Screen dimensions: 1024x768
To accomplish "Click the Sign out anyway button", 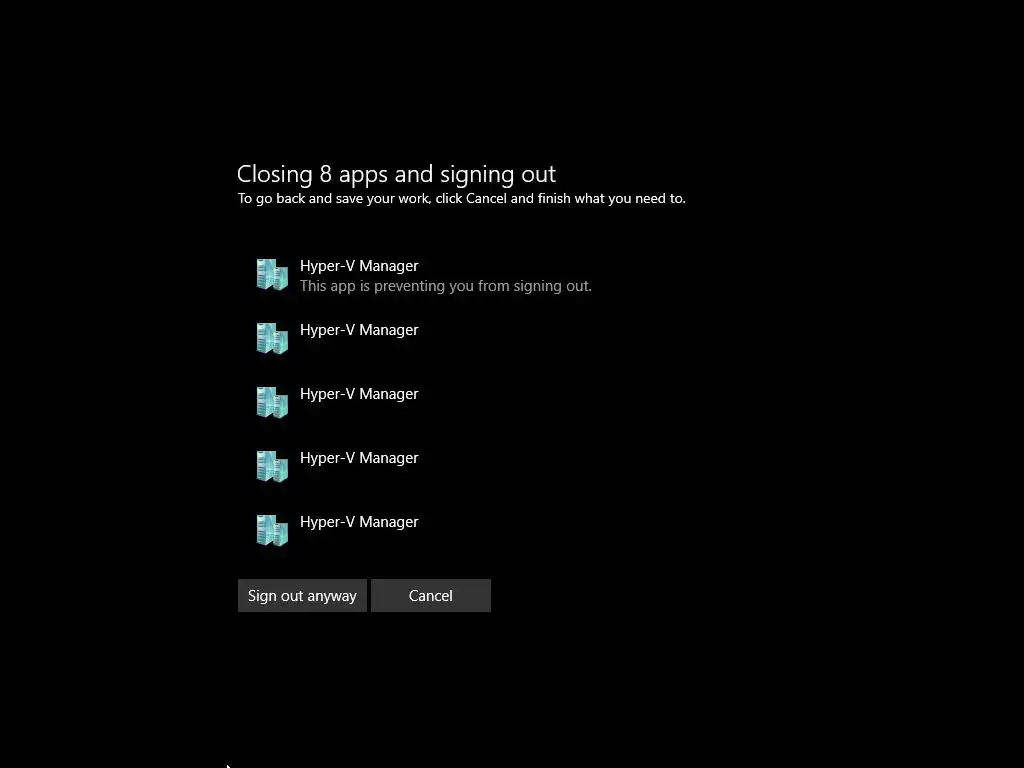I will coord(302,596).
